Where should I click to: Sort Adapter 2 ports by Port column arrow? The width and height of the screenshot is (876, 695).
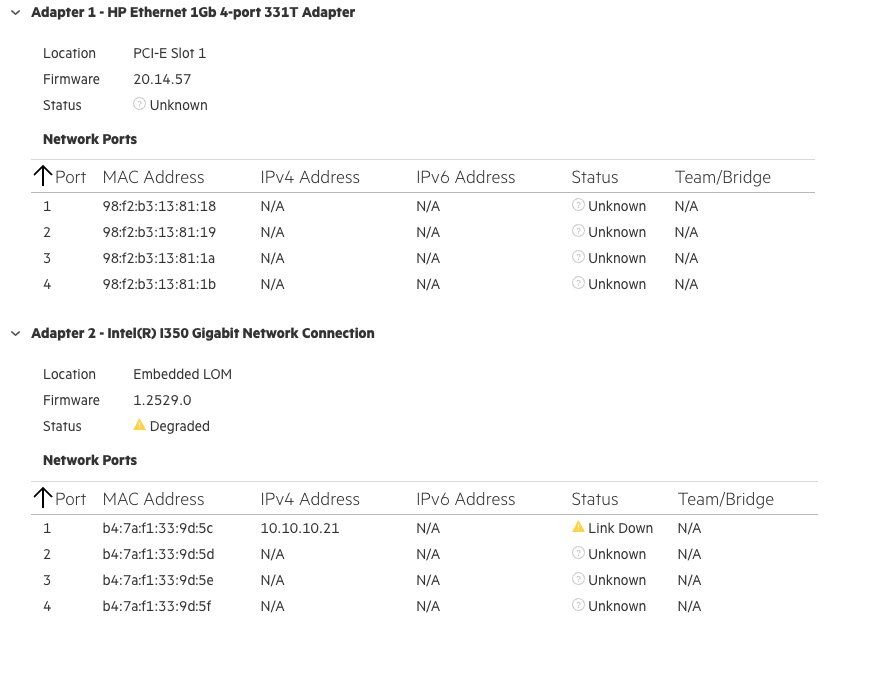(x=42, y=498)
